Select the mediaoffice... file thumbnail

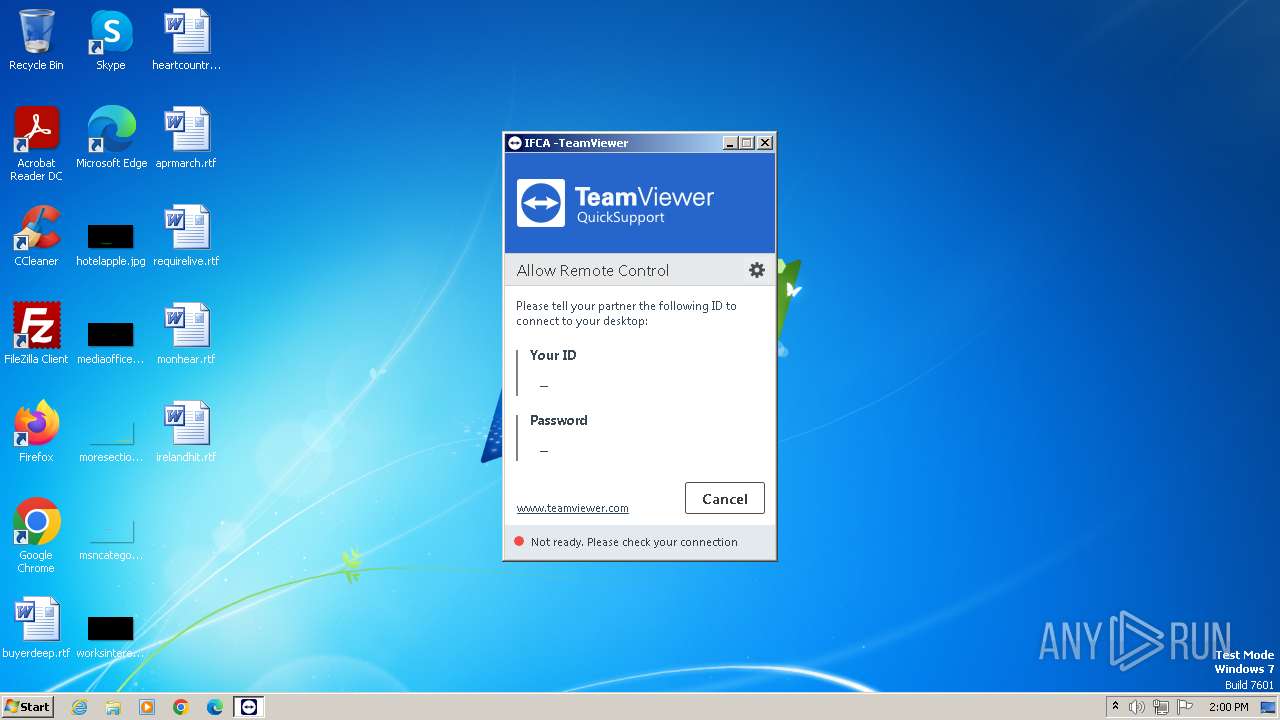111,334
